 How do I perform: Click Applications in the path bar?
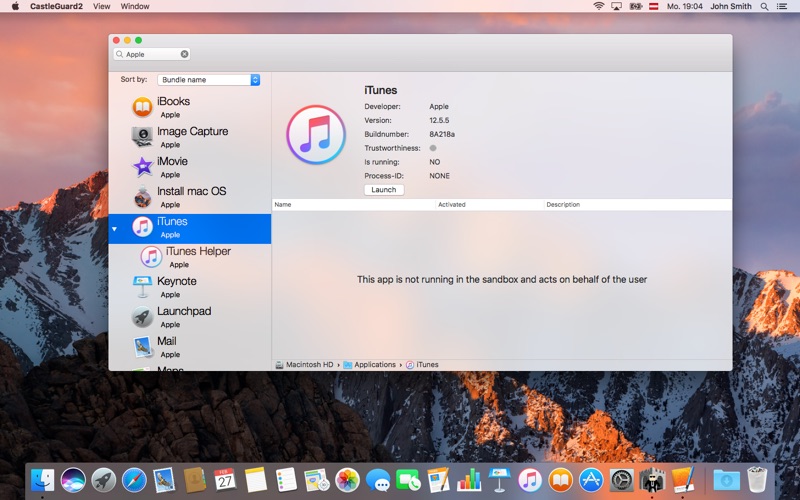point(369,365)
